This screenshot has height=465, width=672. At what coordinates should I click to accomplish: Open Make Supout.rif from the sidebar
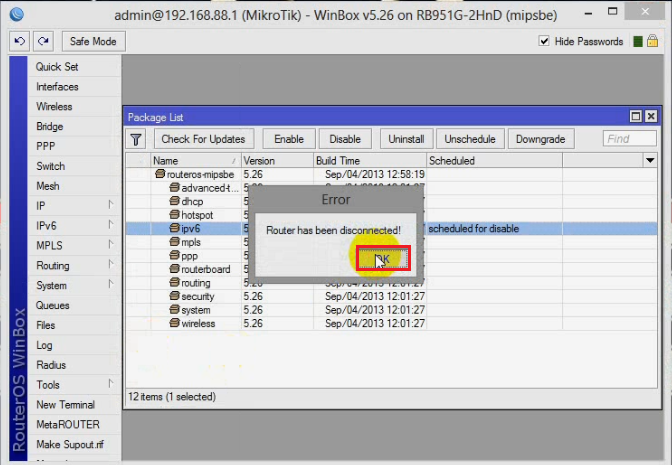[70, 444]
